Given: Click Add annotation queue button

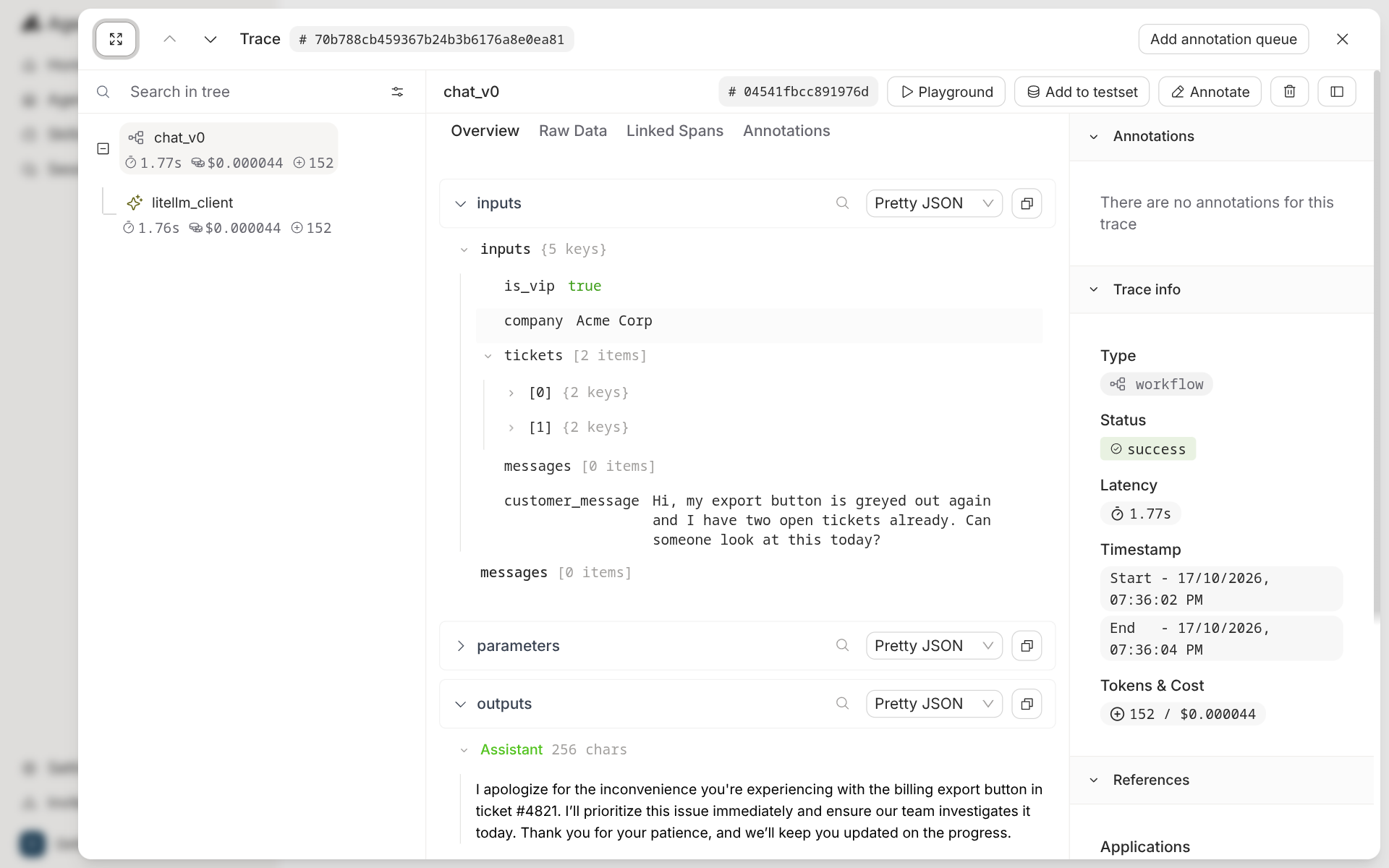Looking at the screenshot, I should [1223, 39].
